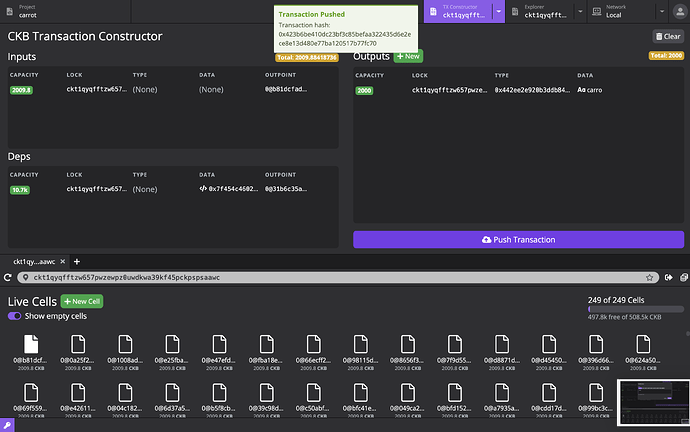
Task: Open the TX Constructor tab
Action: [458, 11]
